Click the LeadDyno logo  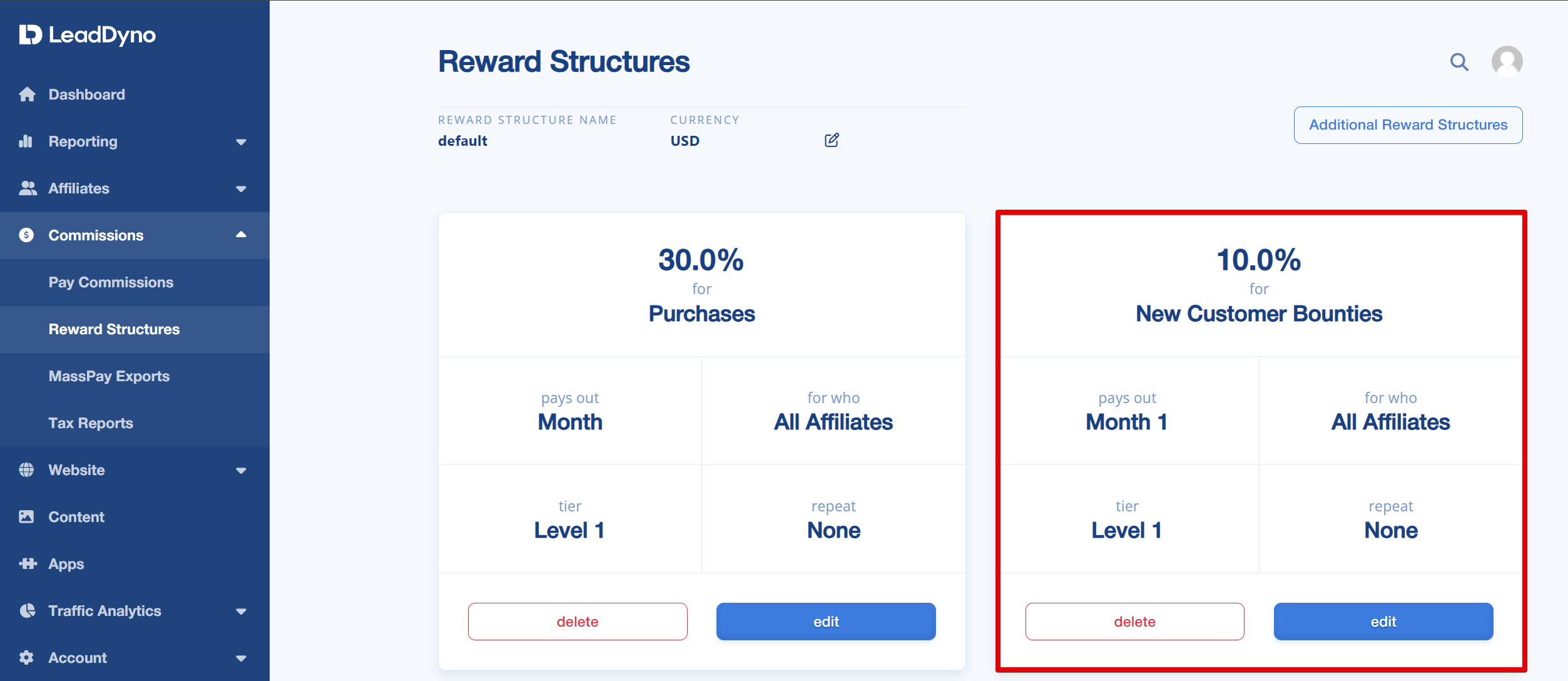(x=87, y=35)
